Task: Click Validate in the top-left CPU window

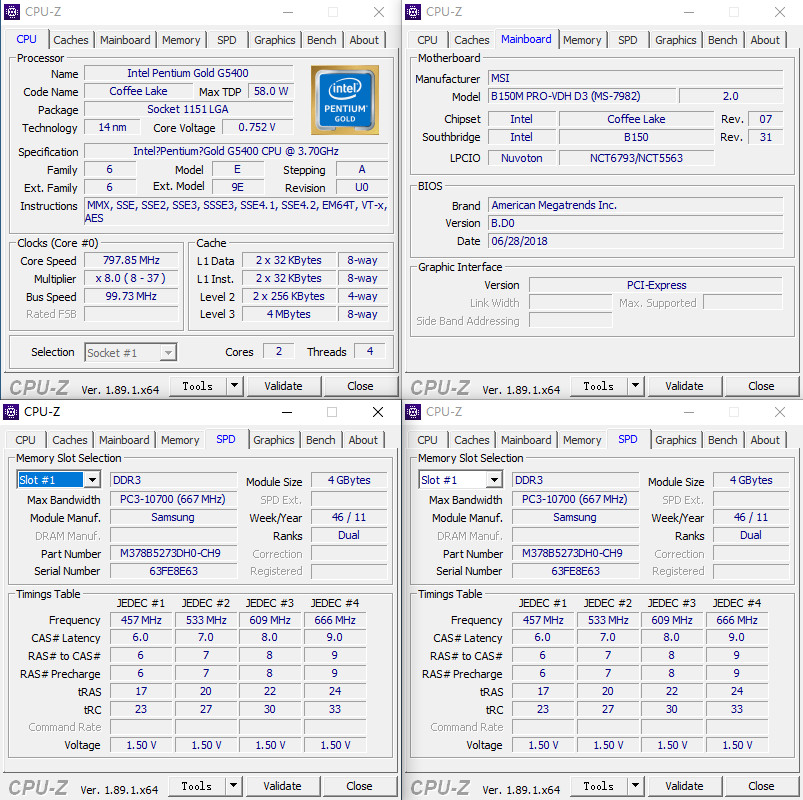Action: 283,386
